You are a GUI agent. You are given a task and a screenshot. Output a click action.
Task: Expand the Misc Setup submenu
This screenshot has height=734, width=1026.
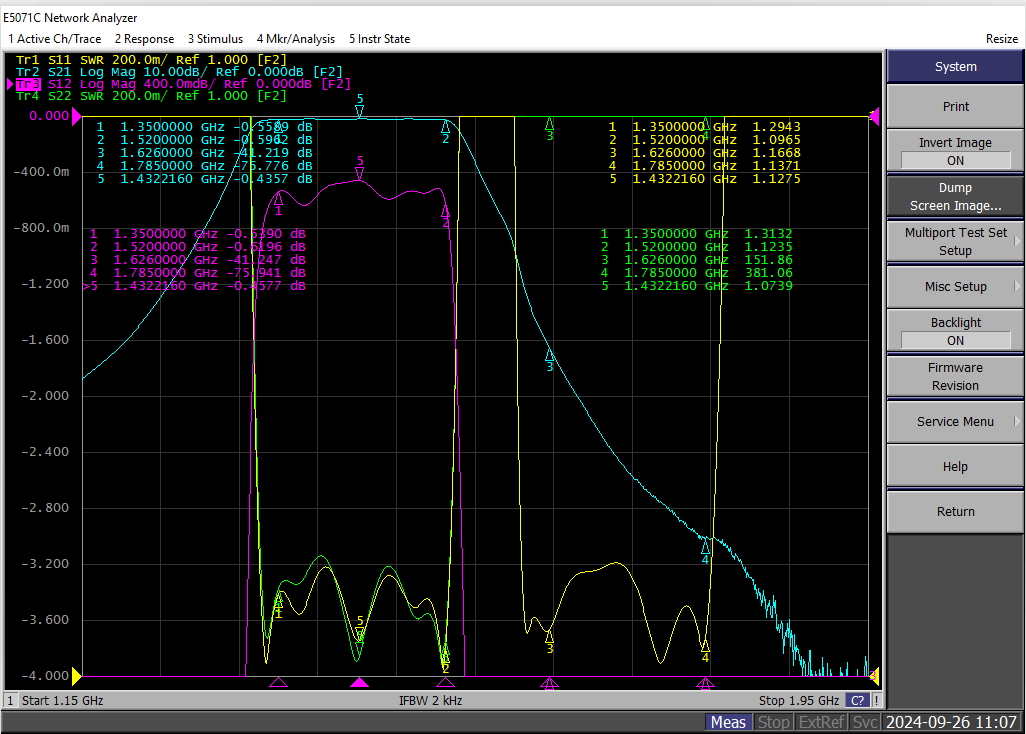point(955,287)
